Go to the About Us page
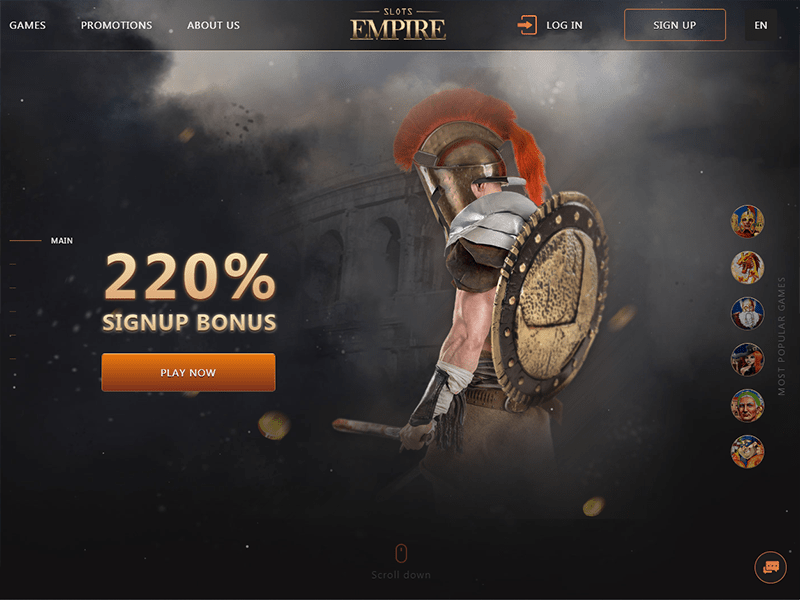 213,25
